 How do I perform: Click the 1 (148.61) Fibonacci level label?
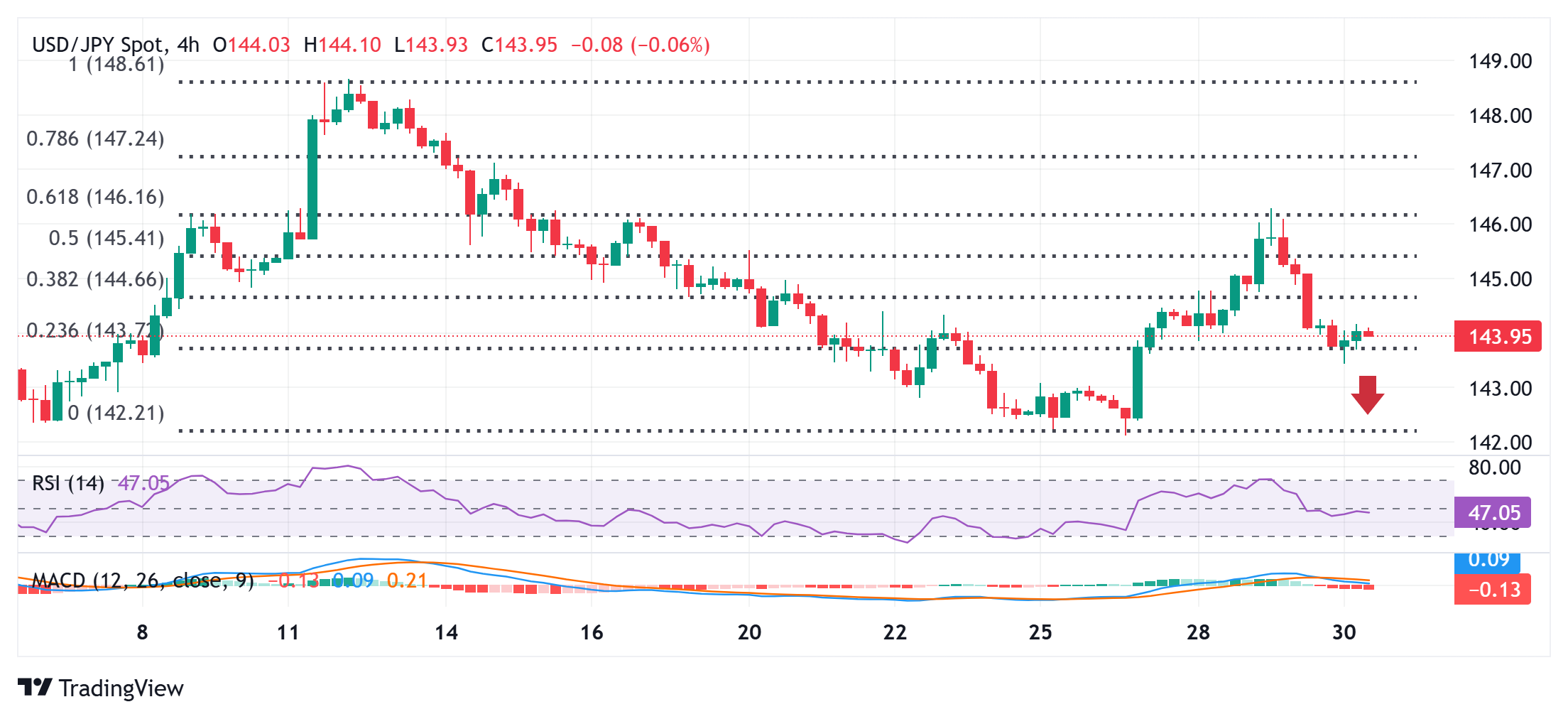click(x=116, y=65)
